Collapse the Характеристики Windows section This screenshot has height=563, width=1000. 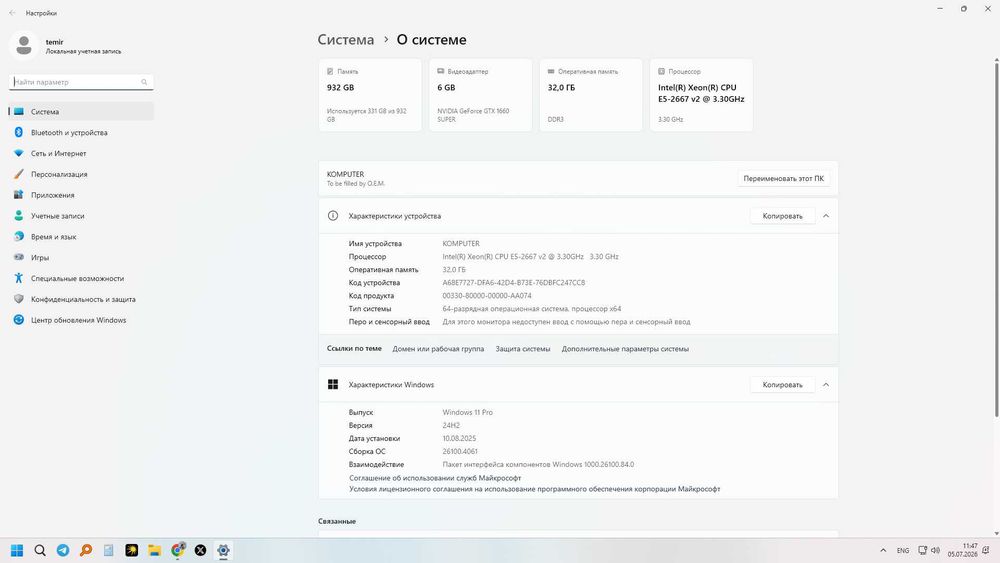point(826,385)
